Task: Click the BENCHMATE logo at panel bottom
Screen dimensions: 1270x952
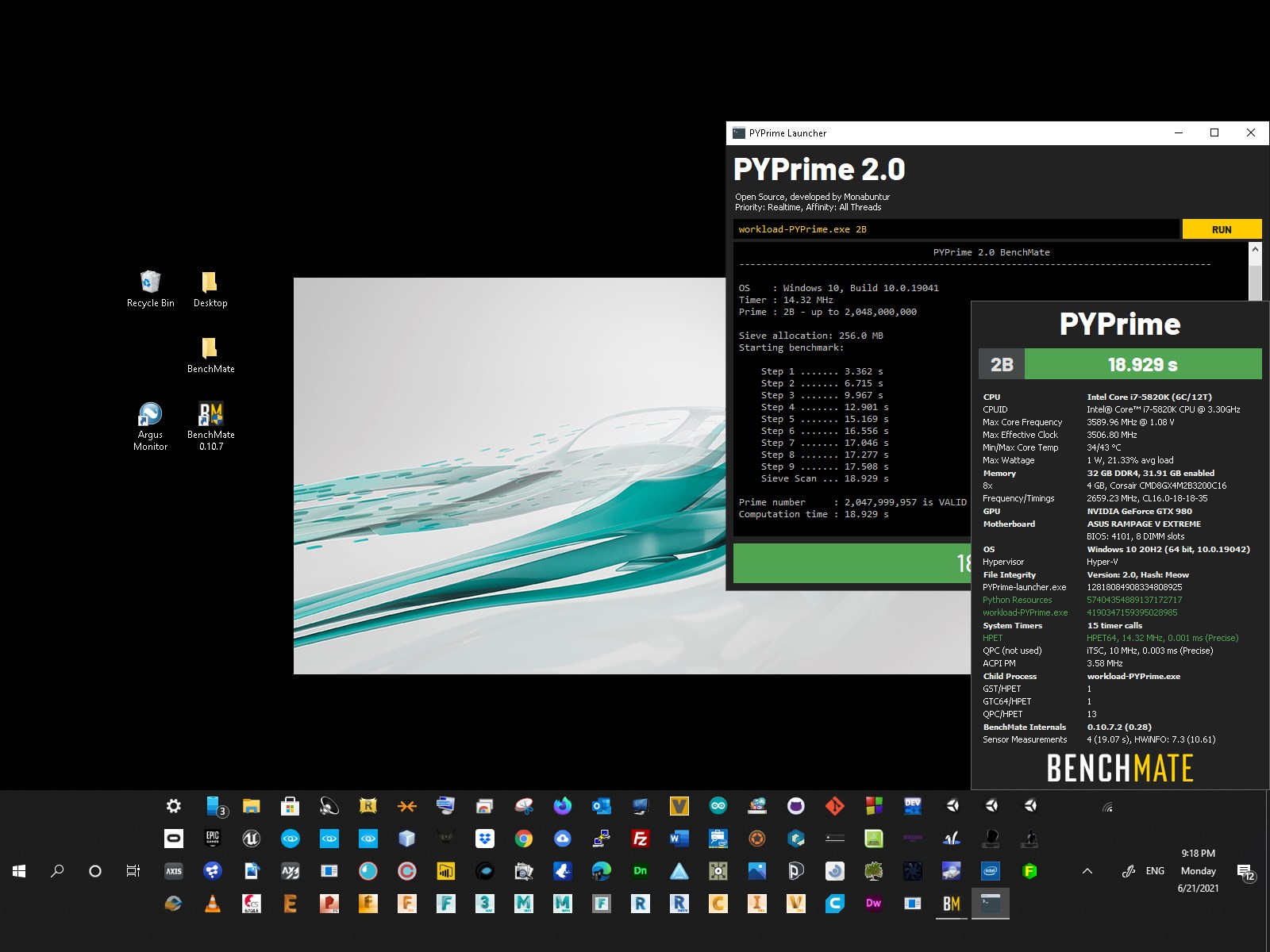Action: (1120, 768)
